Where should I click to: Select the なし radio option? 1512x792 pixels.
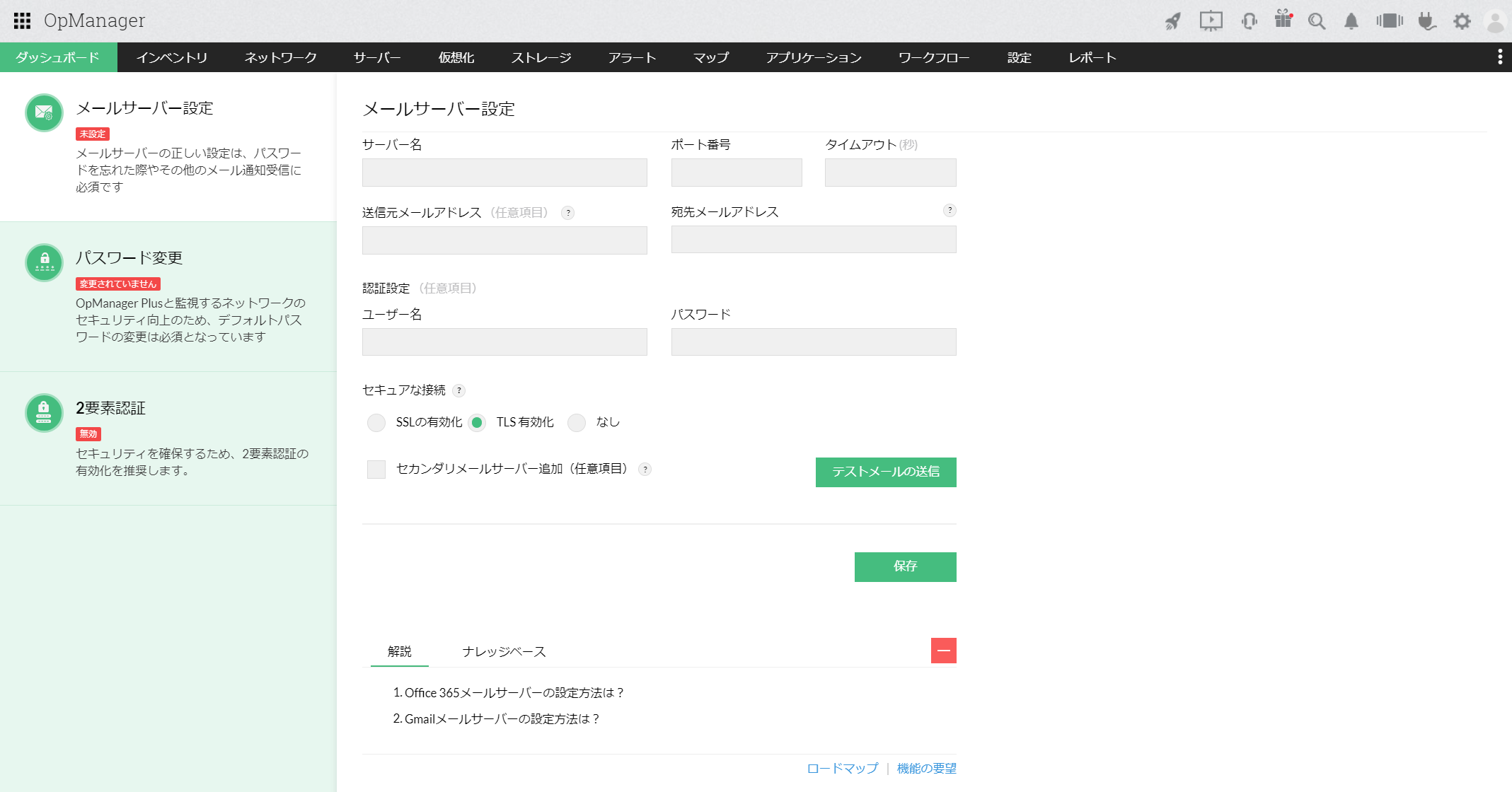click(x=577, y=423)
